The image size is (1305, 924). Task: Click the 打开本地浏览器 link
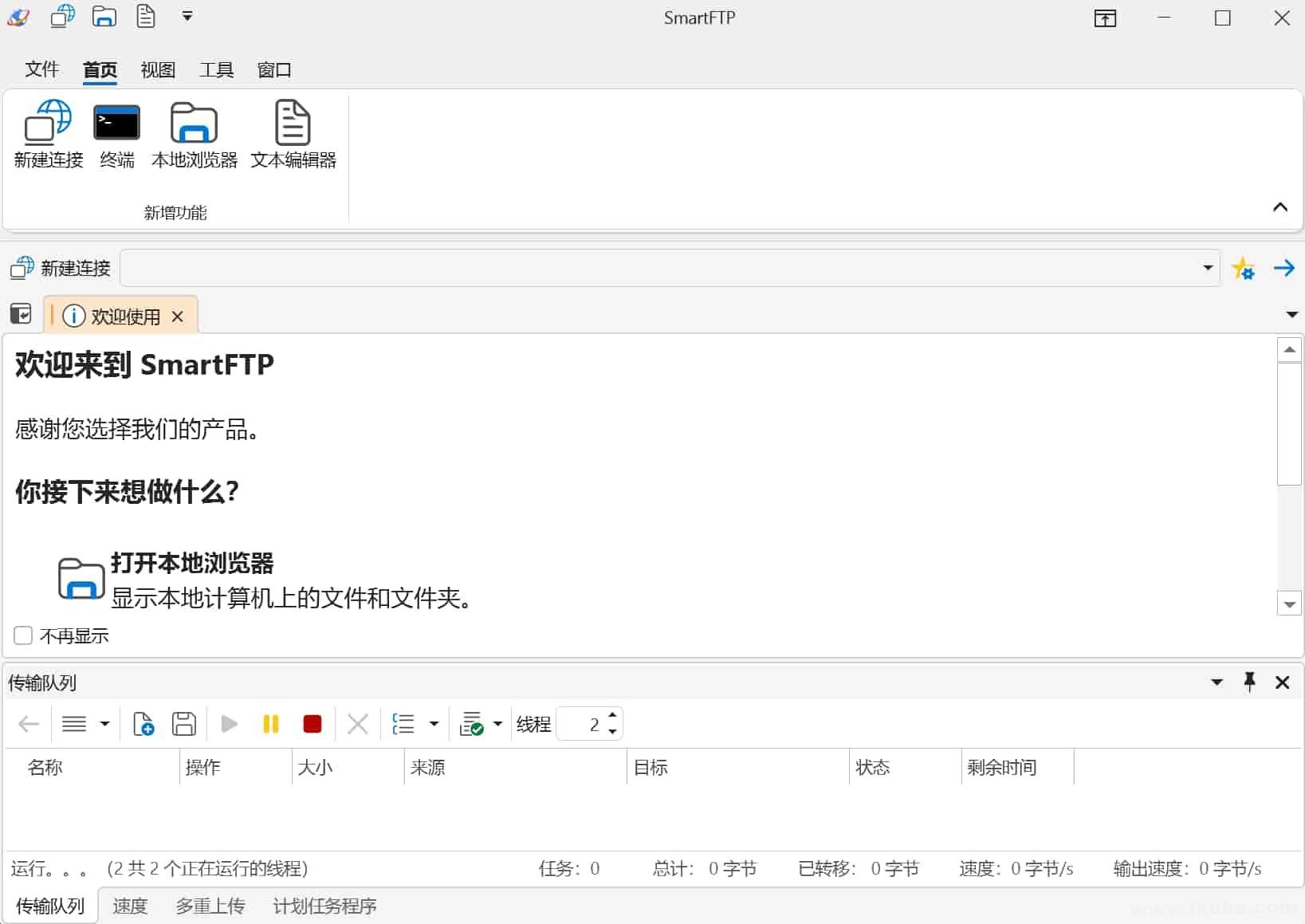[192, 563]
